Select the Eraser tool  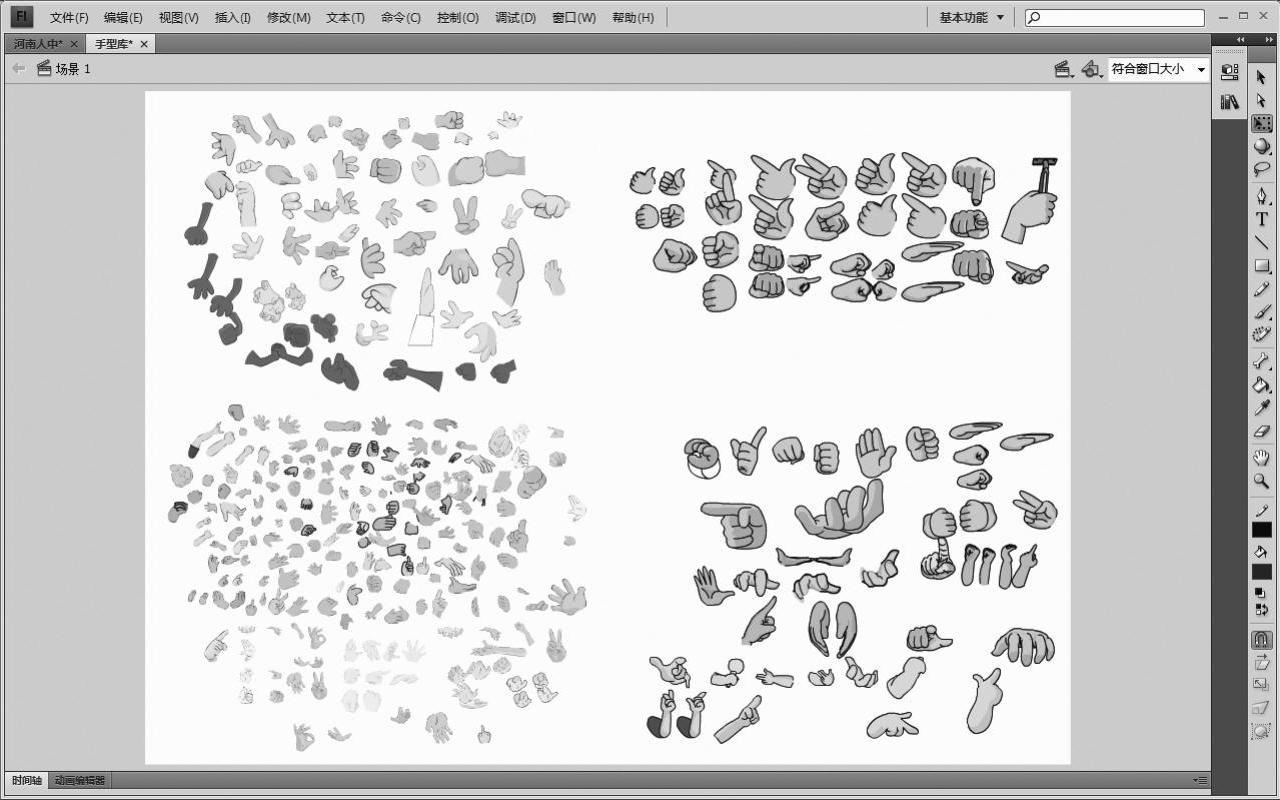click(1261, 431)
